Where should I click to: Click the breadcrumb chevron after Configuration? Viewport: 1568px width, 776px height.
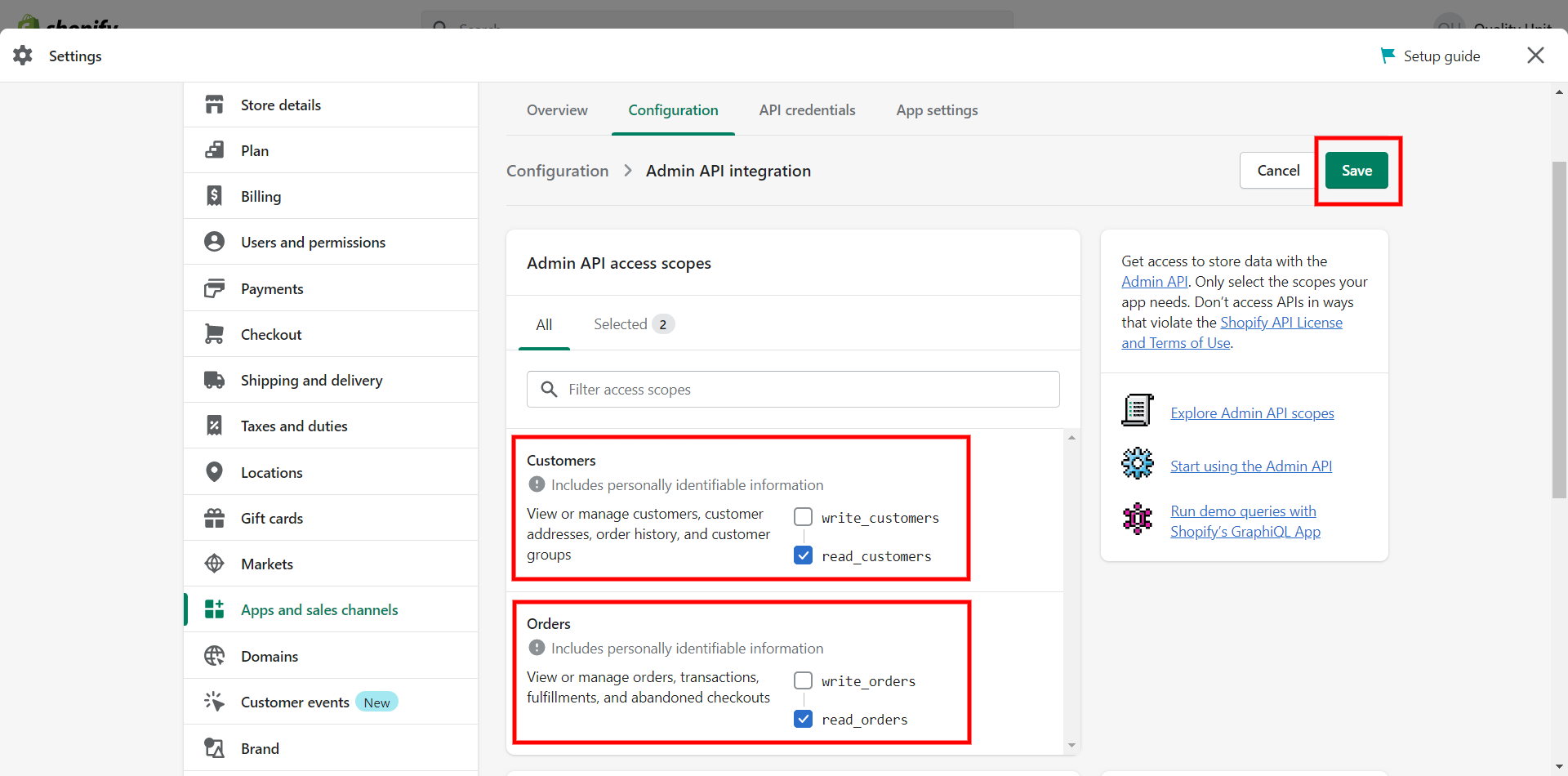pos(627,171)
